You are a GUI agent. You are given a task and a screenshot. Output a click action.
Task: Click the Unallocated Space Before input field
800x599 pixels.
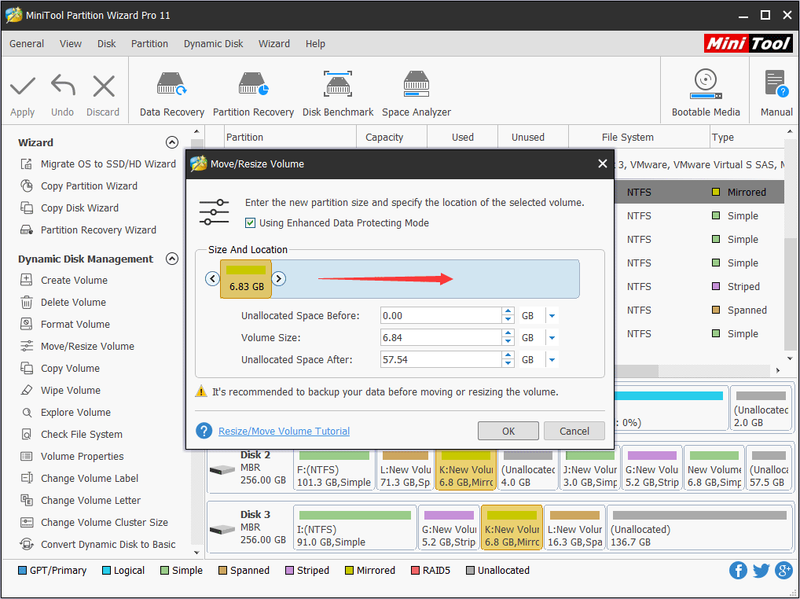pyautogui.click(x=441, y=316)
